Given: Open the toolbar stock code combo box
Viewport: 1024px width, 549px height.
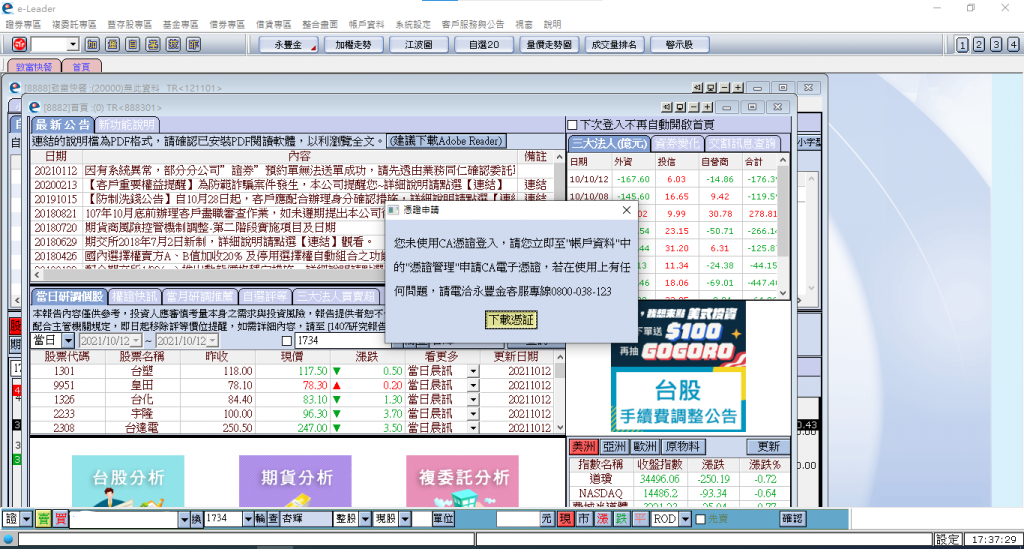Looking at the screenshot, I should pos(72,44).
